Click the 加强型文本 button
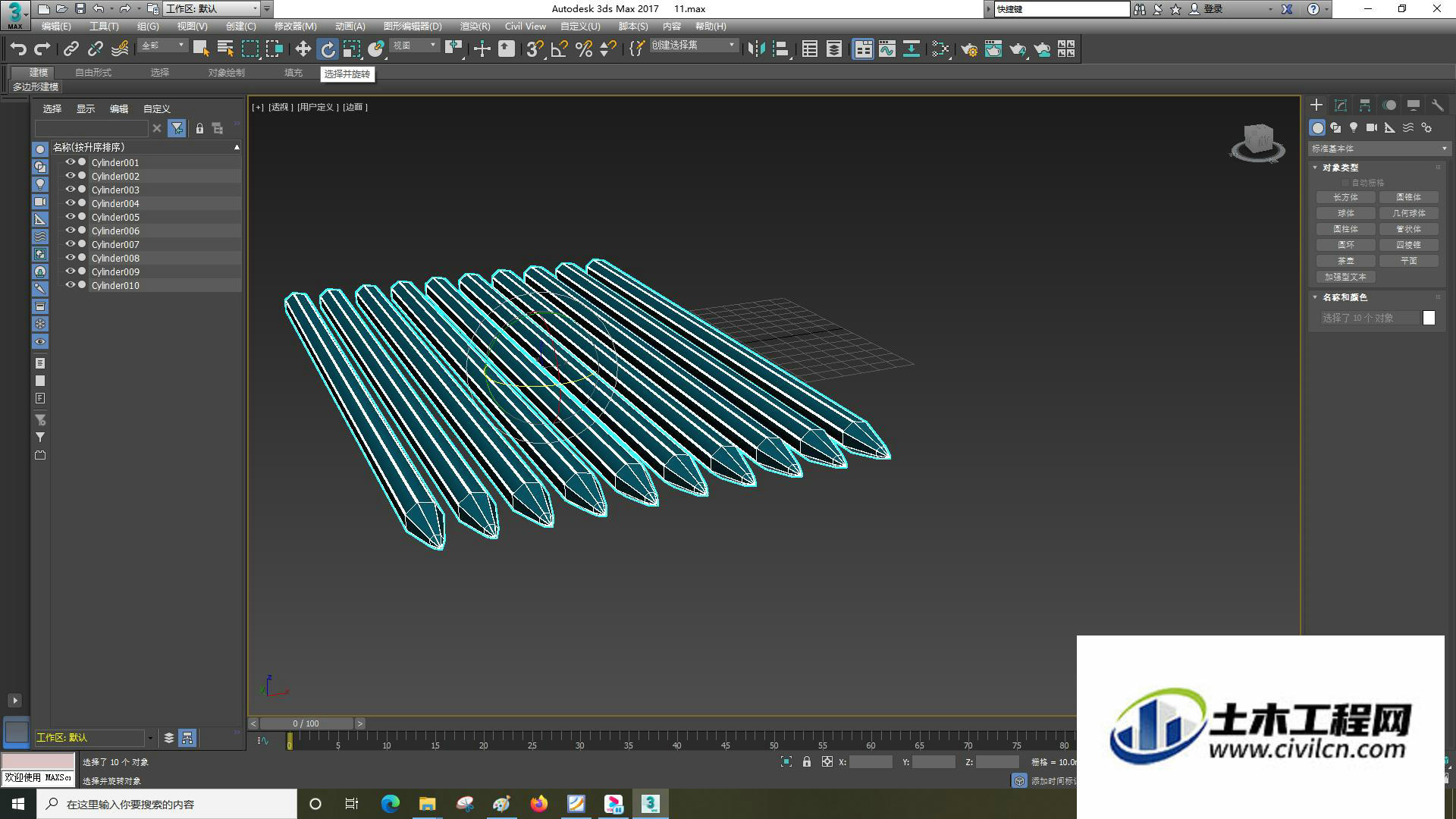1456x819 pixels. point(1345,277)
